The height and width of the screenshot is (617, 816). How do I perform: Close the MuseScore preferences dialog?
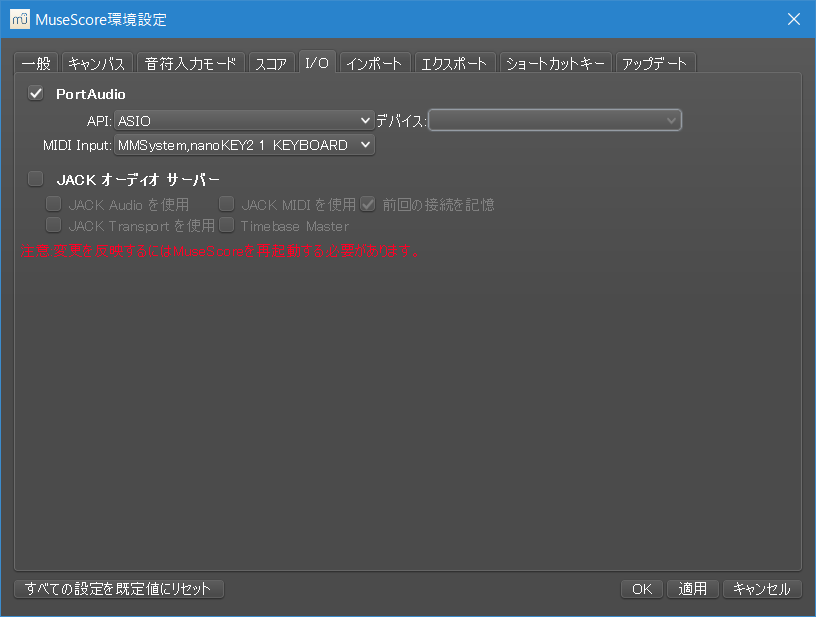coord(794,19)
